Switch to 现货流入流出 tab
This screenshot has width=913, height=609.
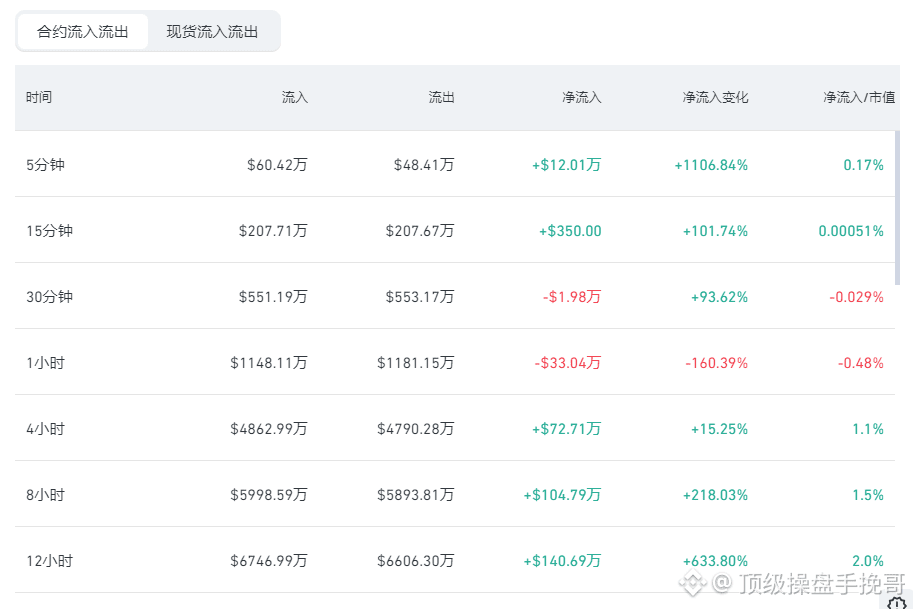213,31
